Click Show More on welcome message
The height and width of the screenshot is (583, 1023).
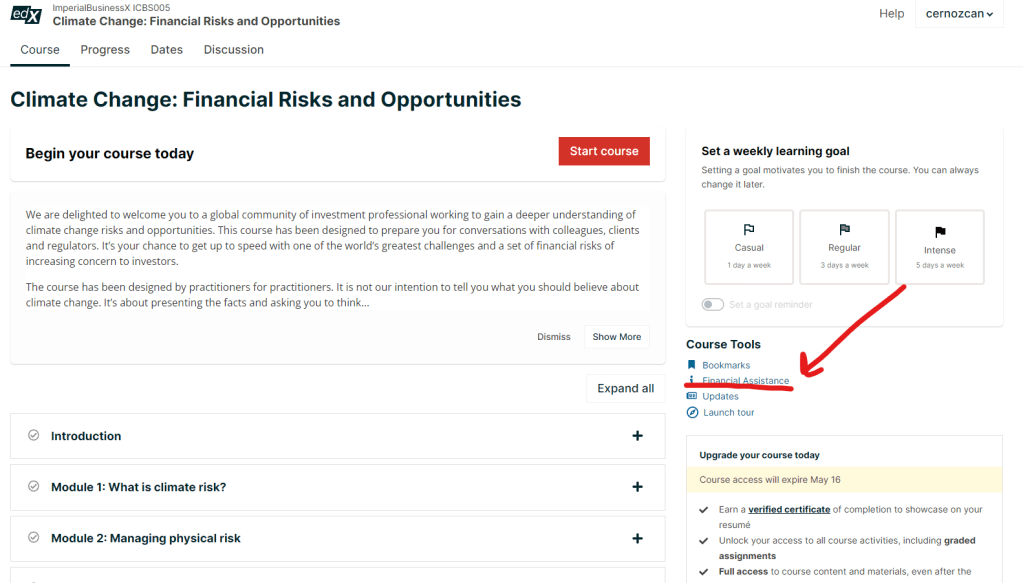pos(616,337)
